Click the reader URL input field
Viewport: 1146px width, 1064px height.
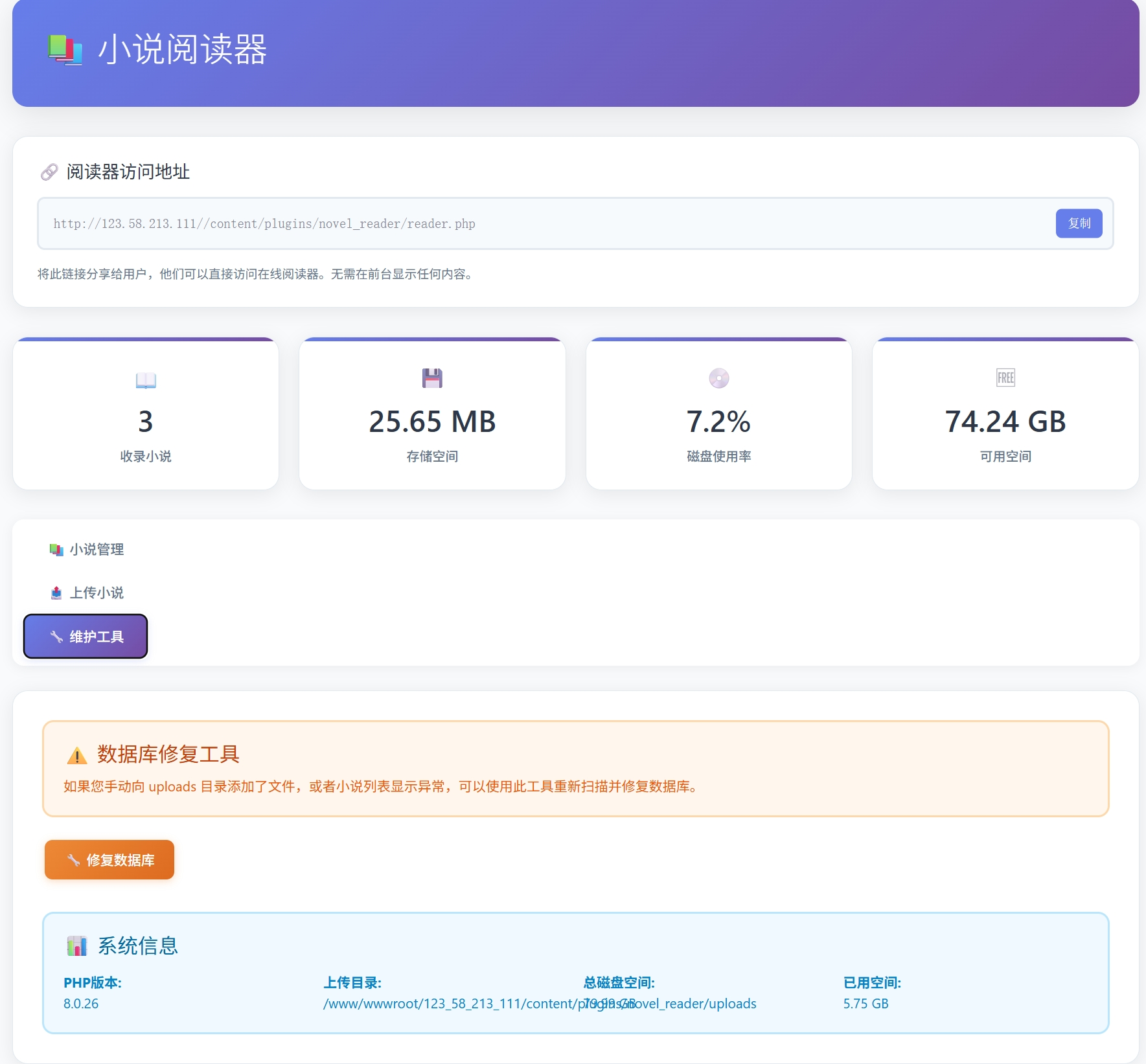[544, 224]
